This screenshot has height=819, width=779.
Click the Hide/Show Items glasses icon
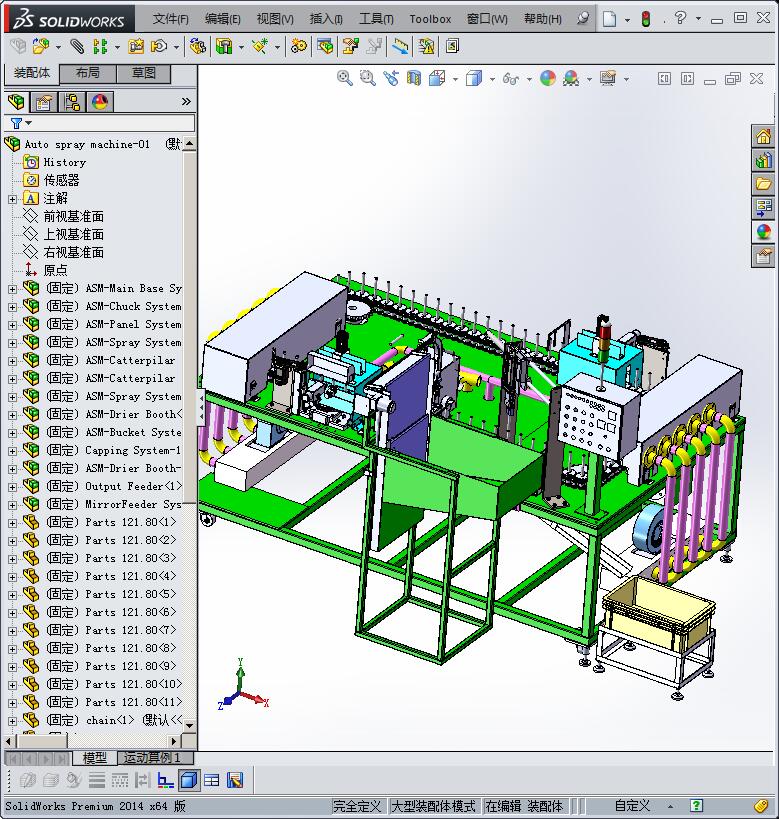point(510,79)
